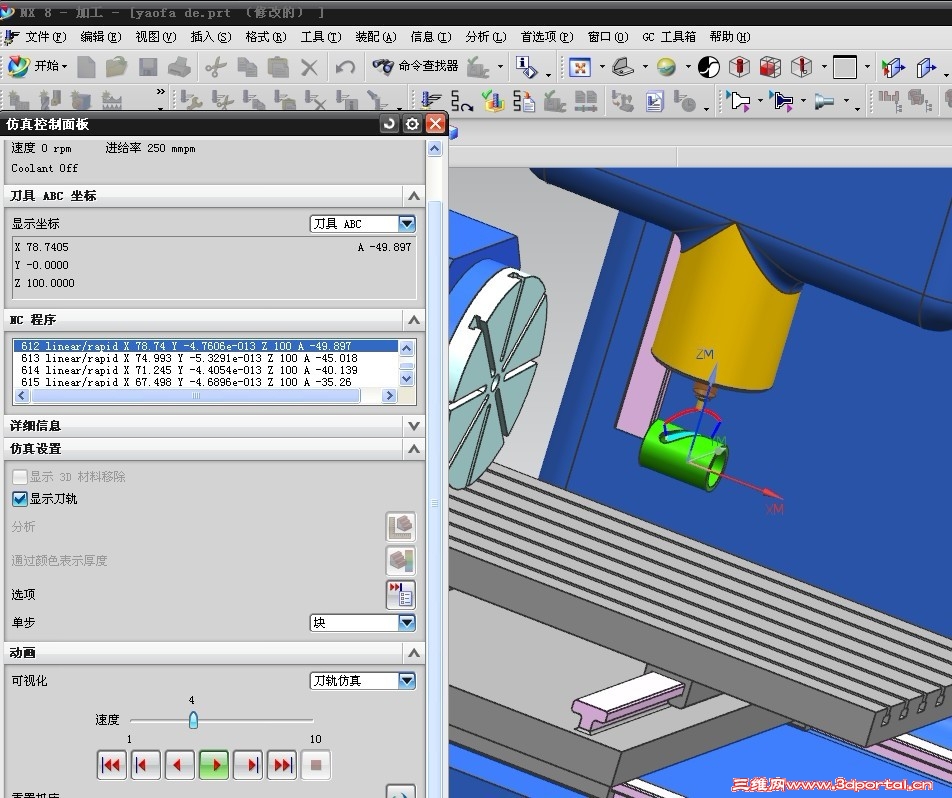Open the background color dropdown arrow
The width and height of the screenshot is (952, 798).
[867, 67]
